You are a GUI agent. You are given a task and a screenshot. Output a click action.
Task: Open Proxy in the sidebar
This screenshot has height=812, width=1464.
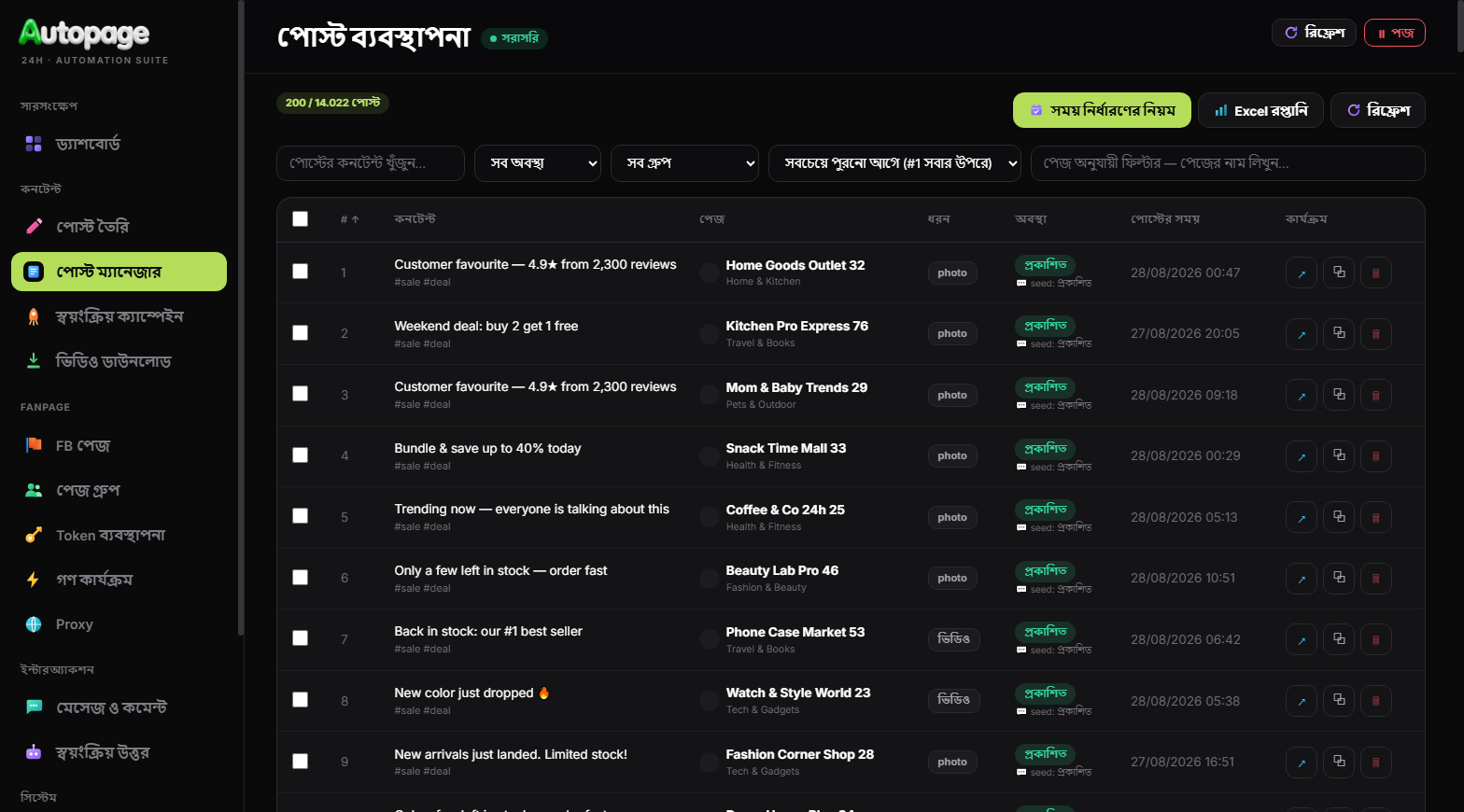pyautogui.click(x=119, y=624)
